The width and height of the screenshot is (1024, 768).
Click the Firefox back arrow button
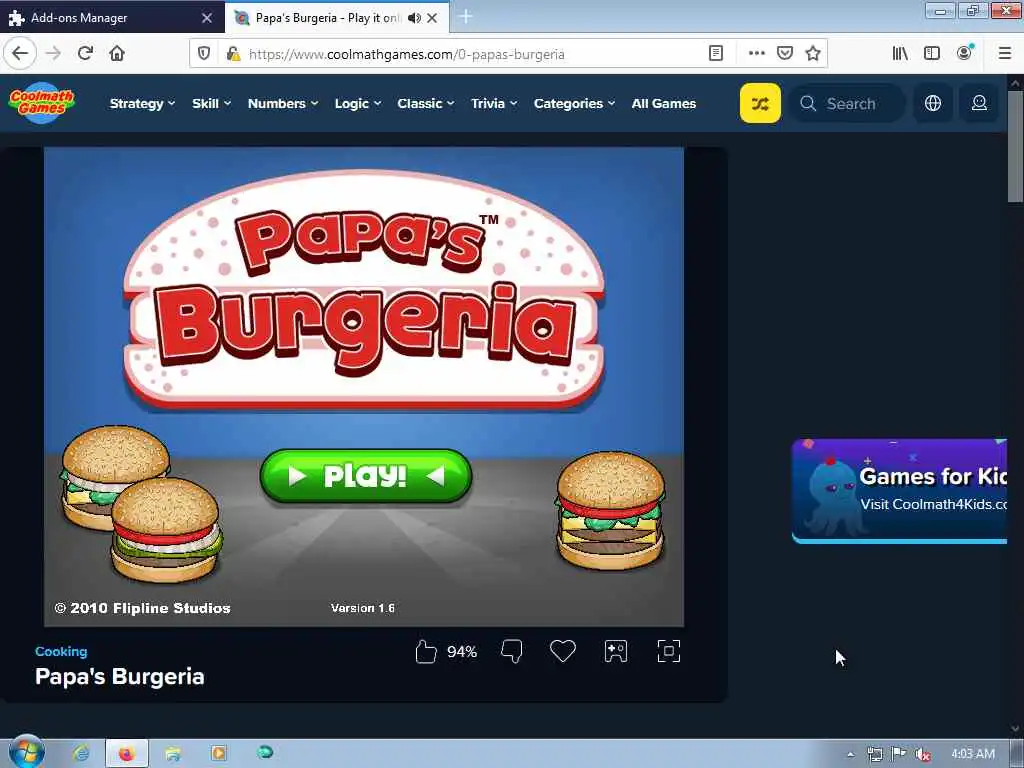click(x=20, y=53)
